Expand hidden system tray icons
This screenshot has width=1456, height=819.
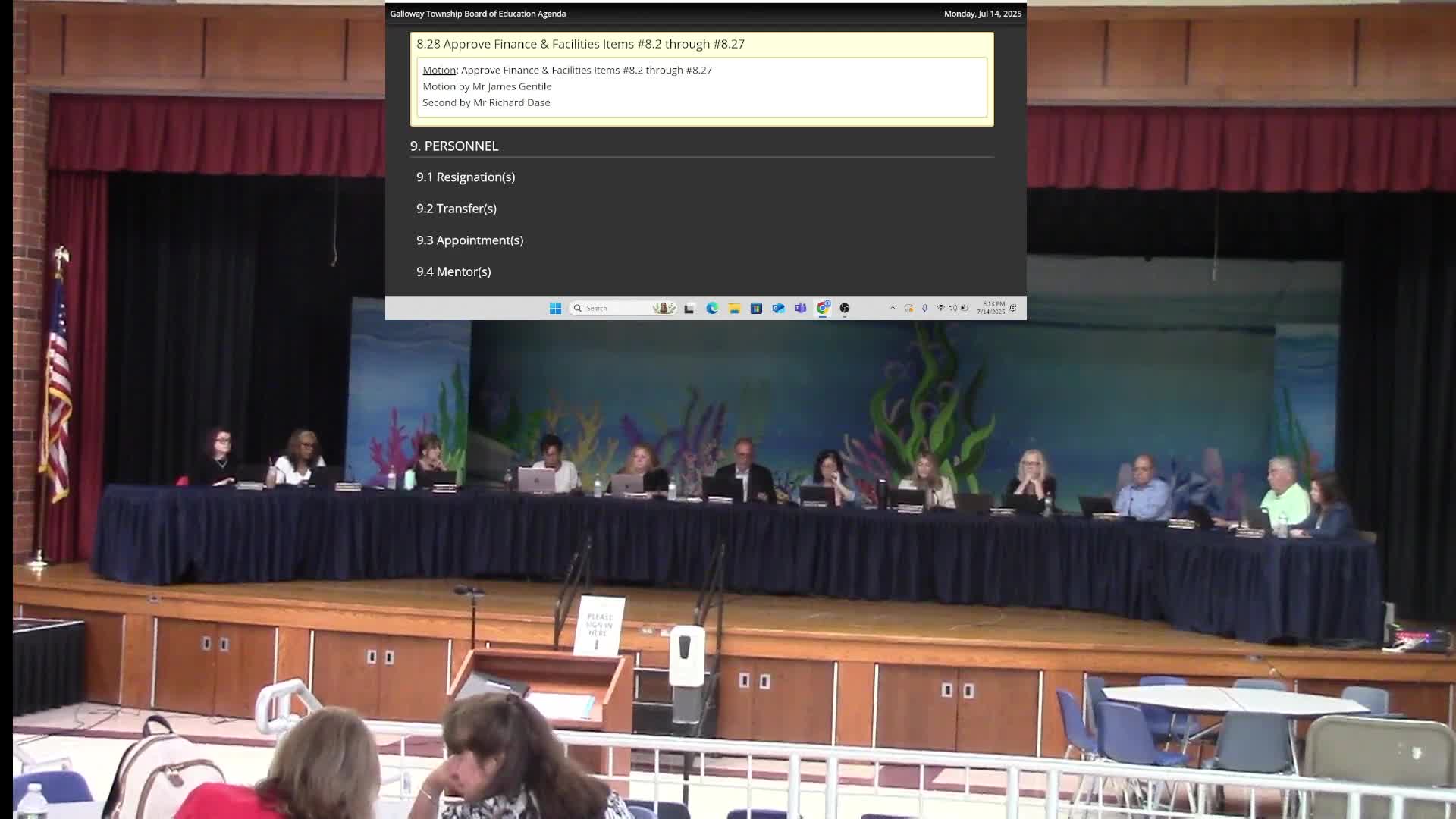pos(893,308)
